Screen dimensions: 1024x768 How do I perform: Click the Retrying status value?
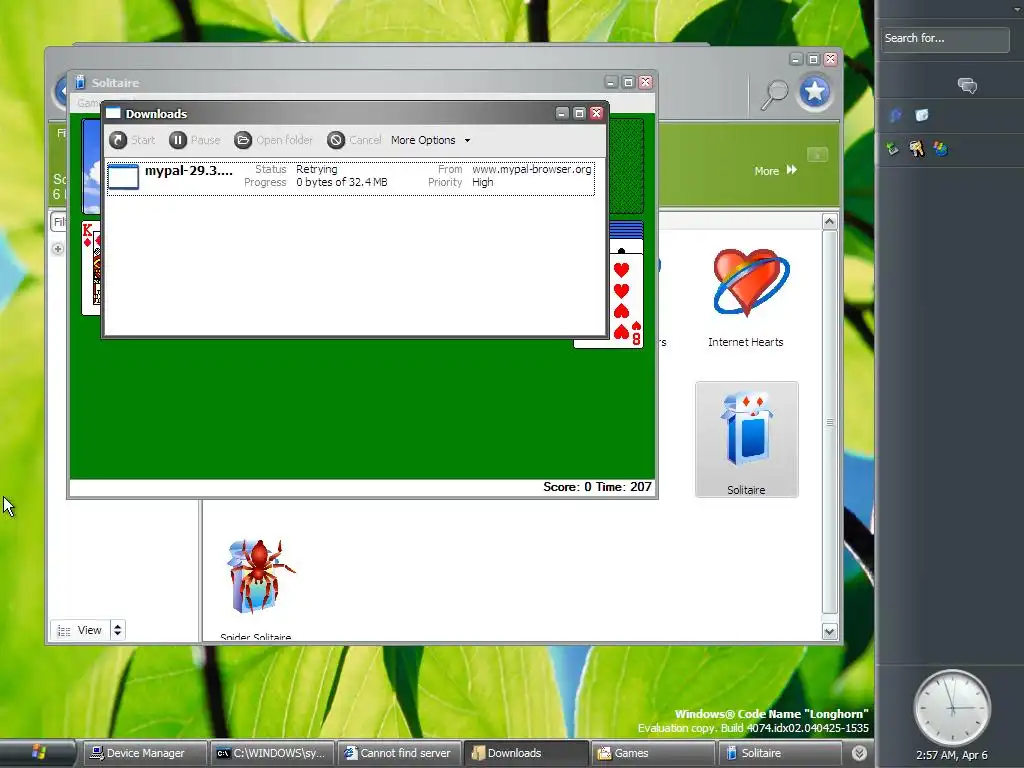(x=317, y=169)
